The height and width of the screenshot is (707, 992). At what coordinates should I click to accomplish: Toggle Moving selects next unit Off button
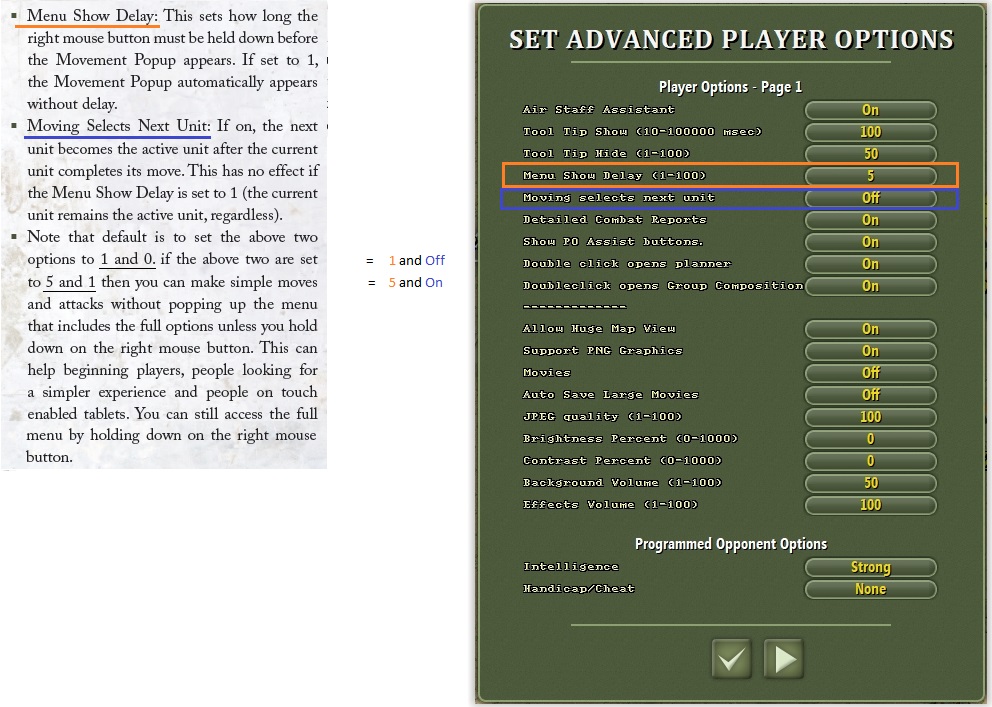click(x=871, y=198)
